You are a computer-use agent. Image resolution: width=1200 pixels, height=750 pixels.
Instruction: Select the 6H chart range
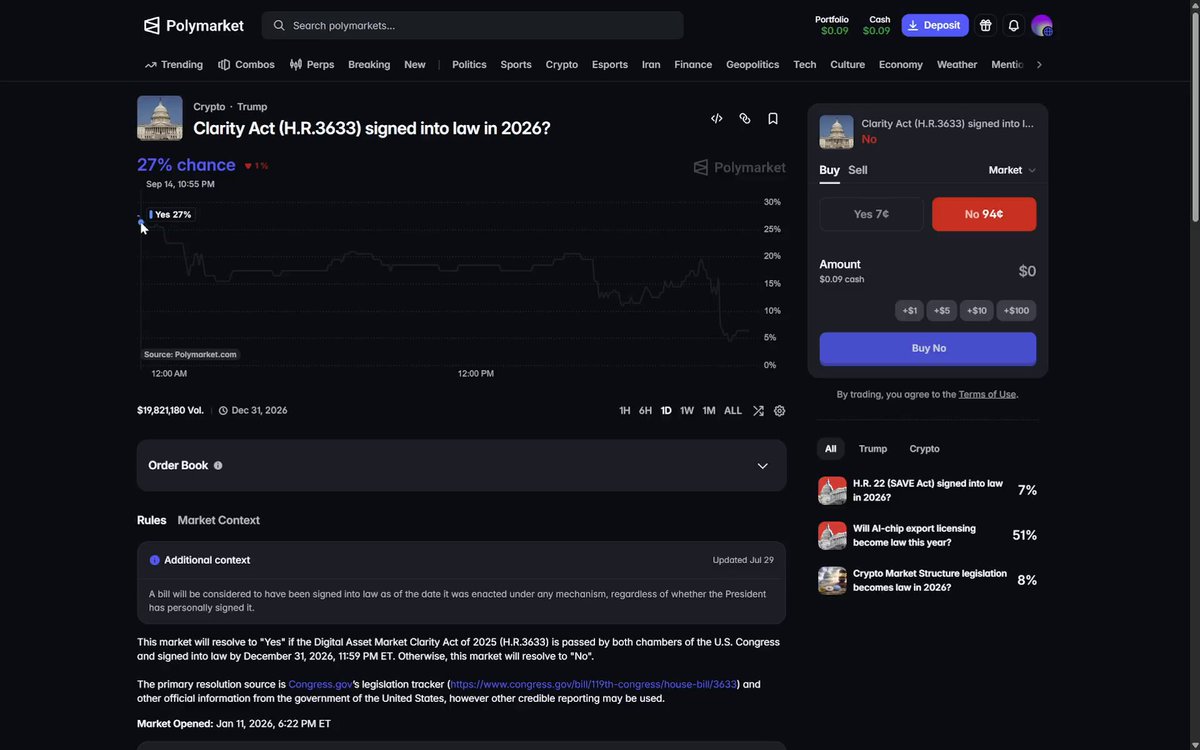646,411
